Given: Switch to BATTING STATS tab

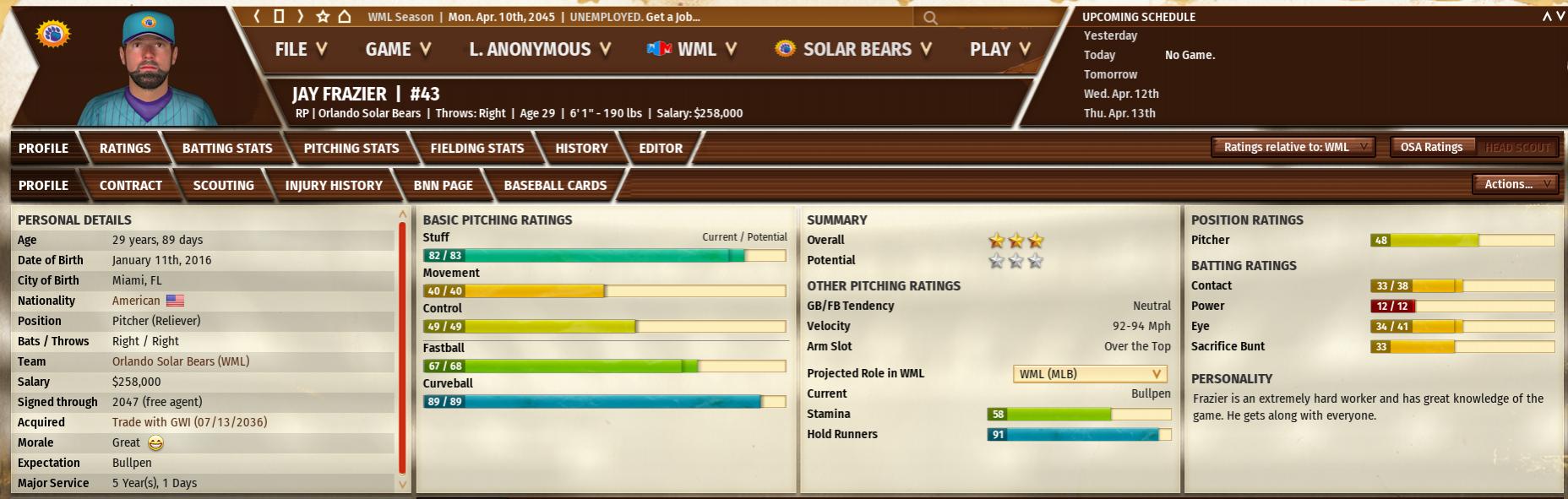Looking at the screenshot, I should click(x=227, y=148).
